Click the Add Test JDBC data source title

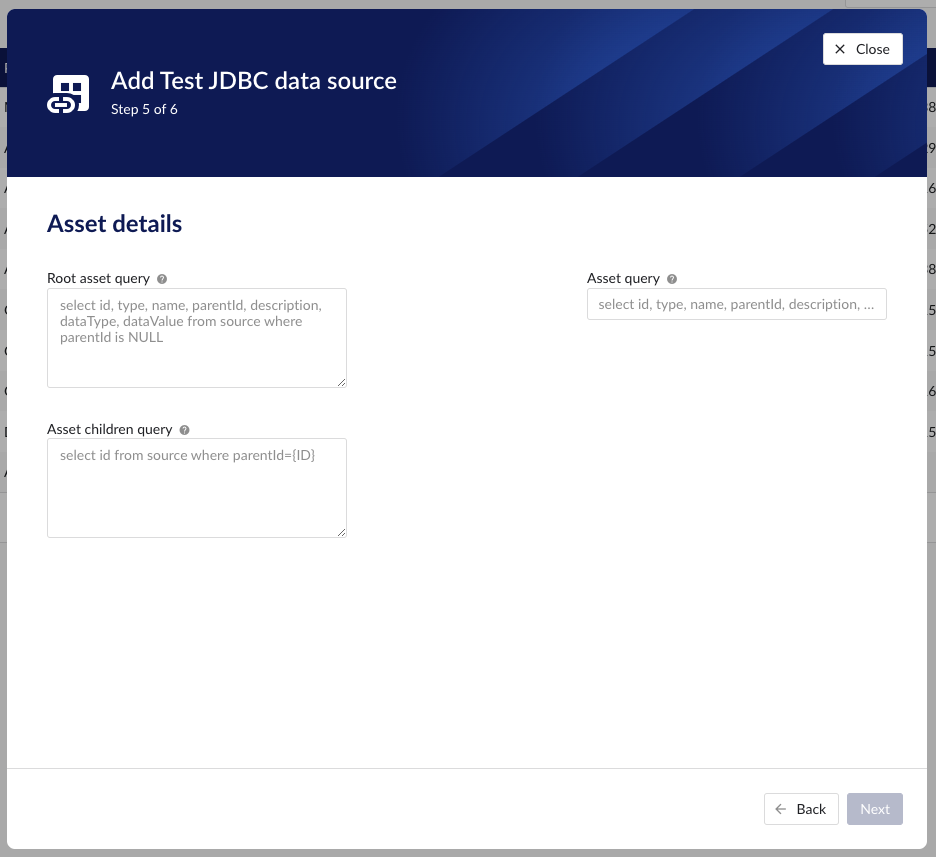253,81
